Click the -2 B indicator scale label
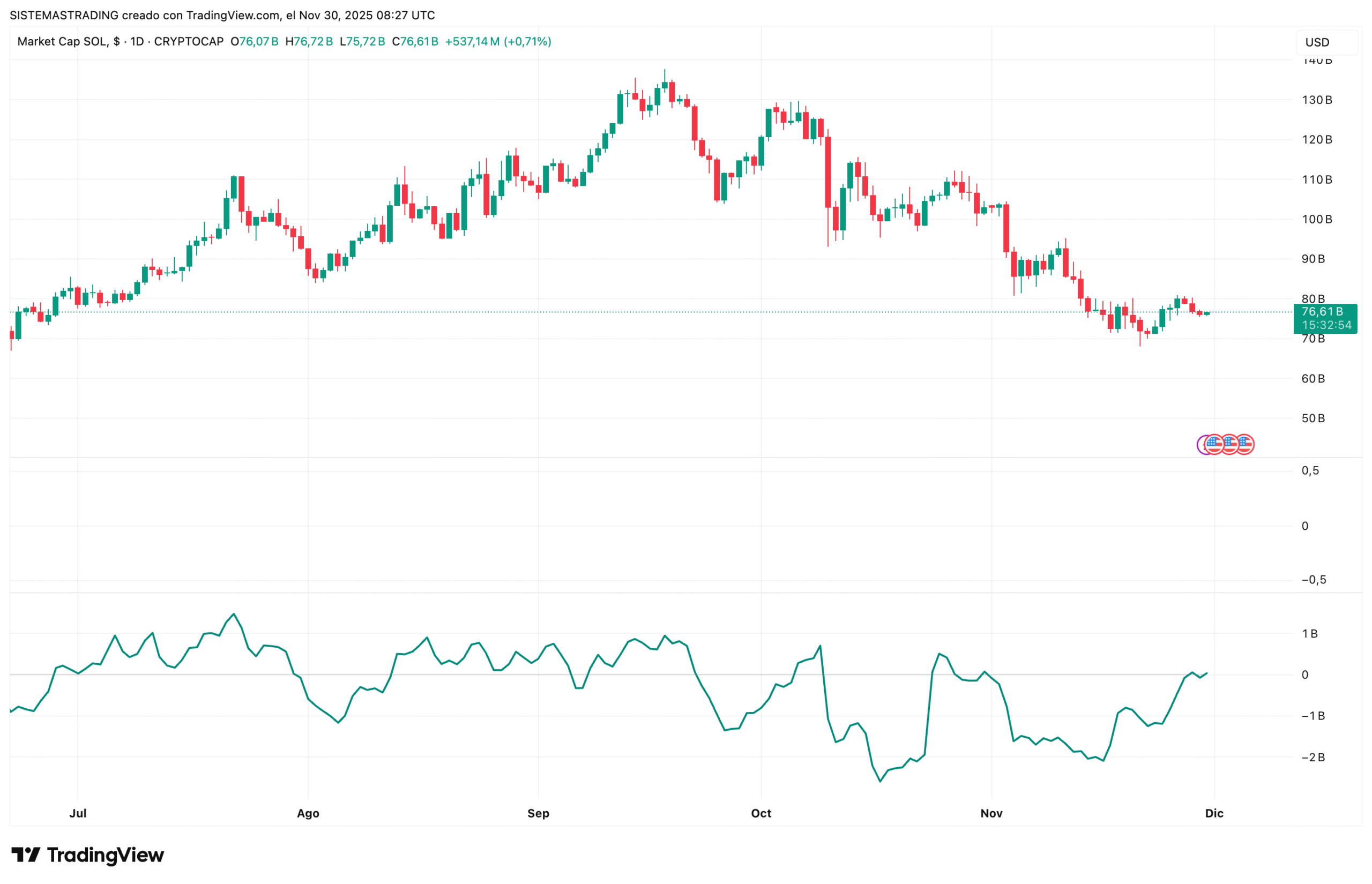Screen dimensions: 1372x884 pyautogui.click(x=1314, y=758)
